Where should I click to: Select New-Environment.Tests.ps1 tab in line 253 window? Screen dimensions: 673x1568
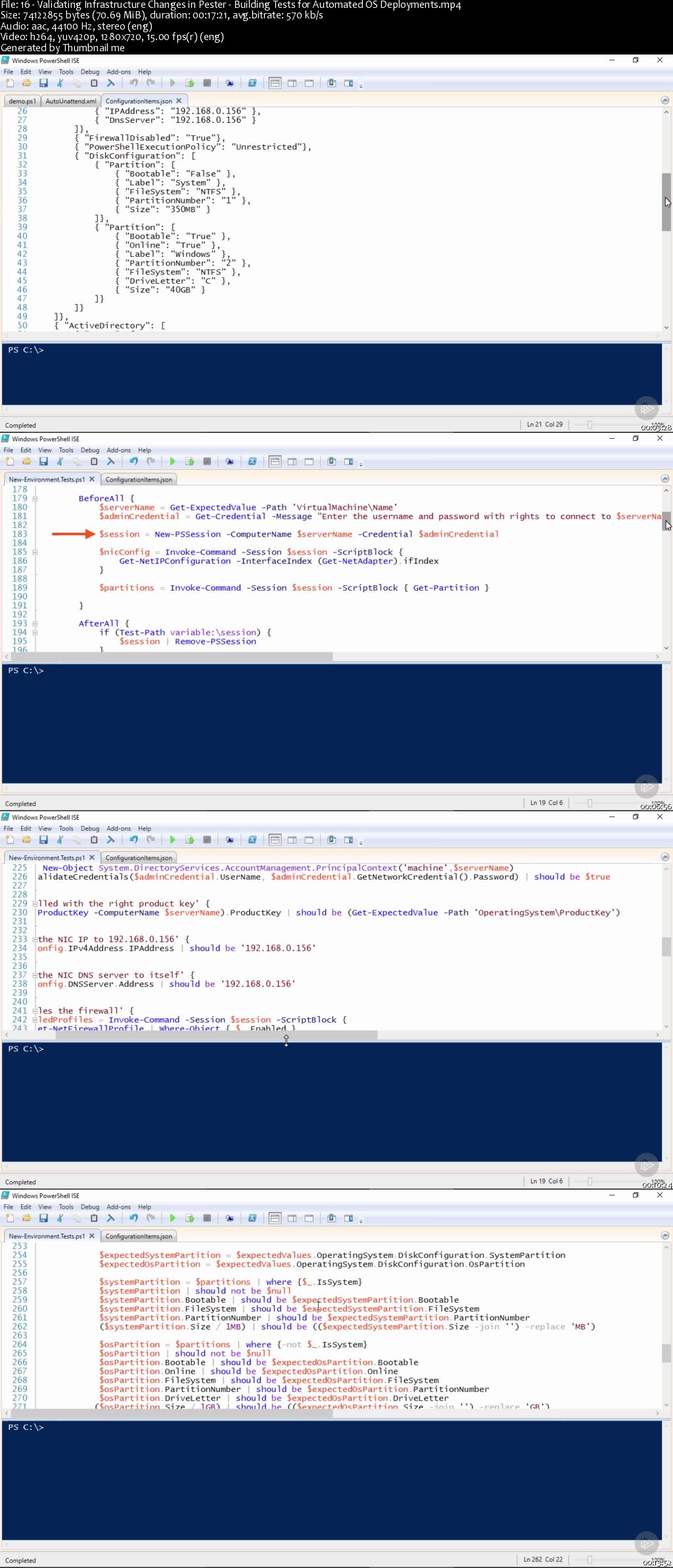(47, 1236)
